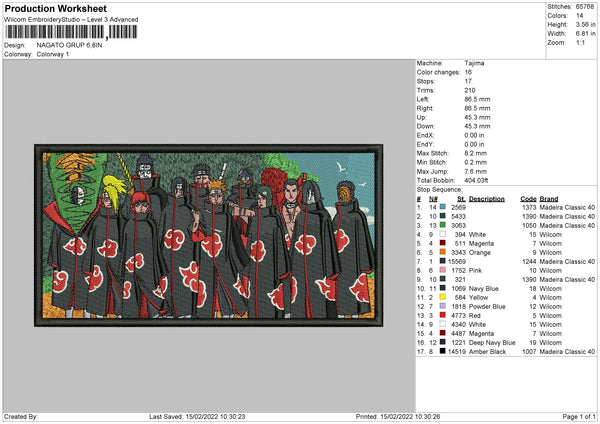Click the Powder Blue swatch in row 12
This screenshot has width=600, height=424.
pyautogui.click(x=443, y=306)
